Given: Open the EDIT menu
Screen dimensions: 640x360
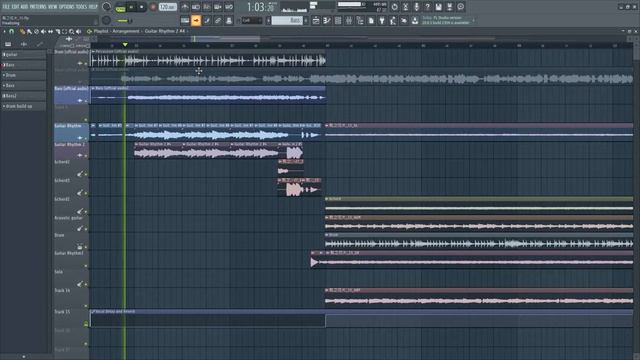Looking at the screenshot, I should click(15, 7).
